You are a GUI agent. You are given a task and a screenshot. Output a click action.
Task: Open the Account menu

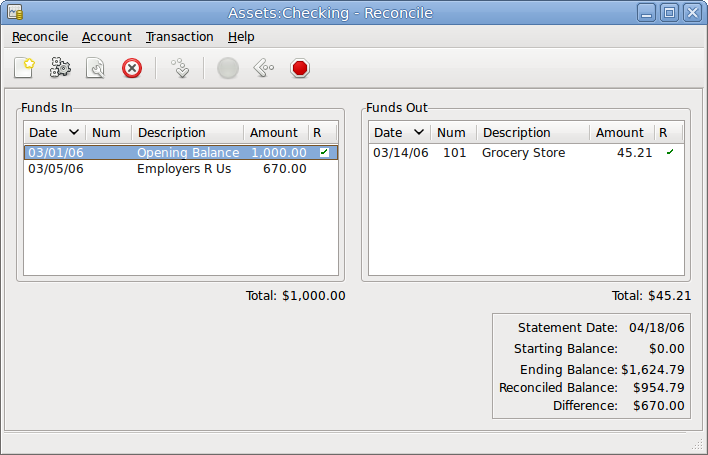pyautogui.click(x=107, y=37)
